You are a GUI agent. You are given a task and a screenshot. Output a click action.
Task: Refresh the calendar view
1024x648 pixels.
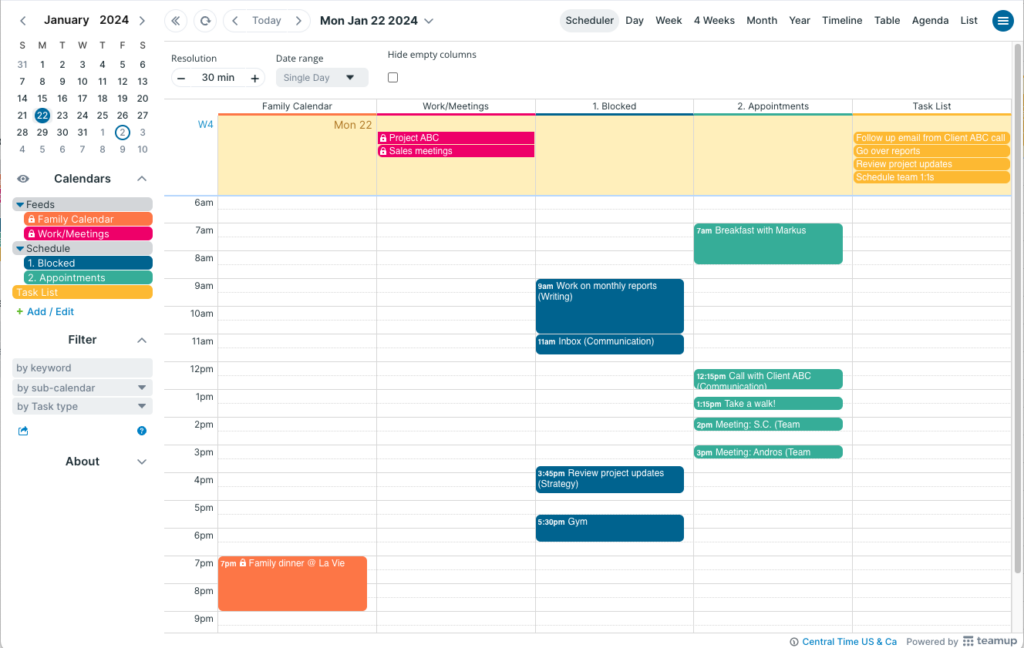coord(206,20)
